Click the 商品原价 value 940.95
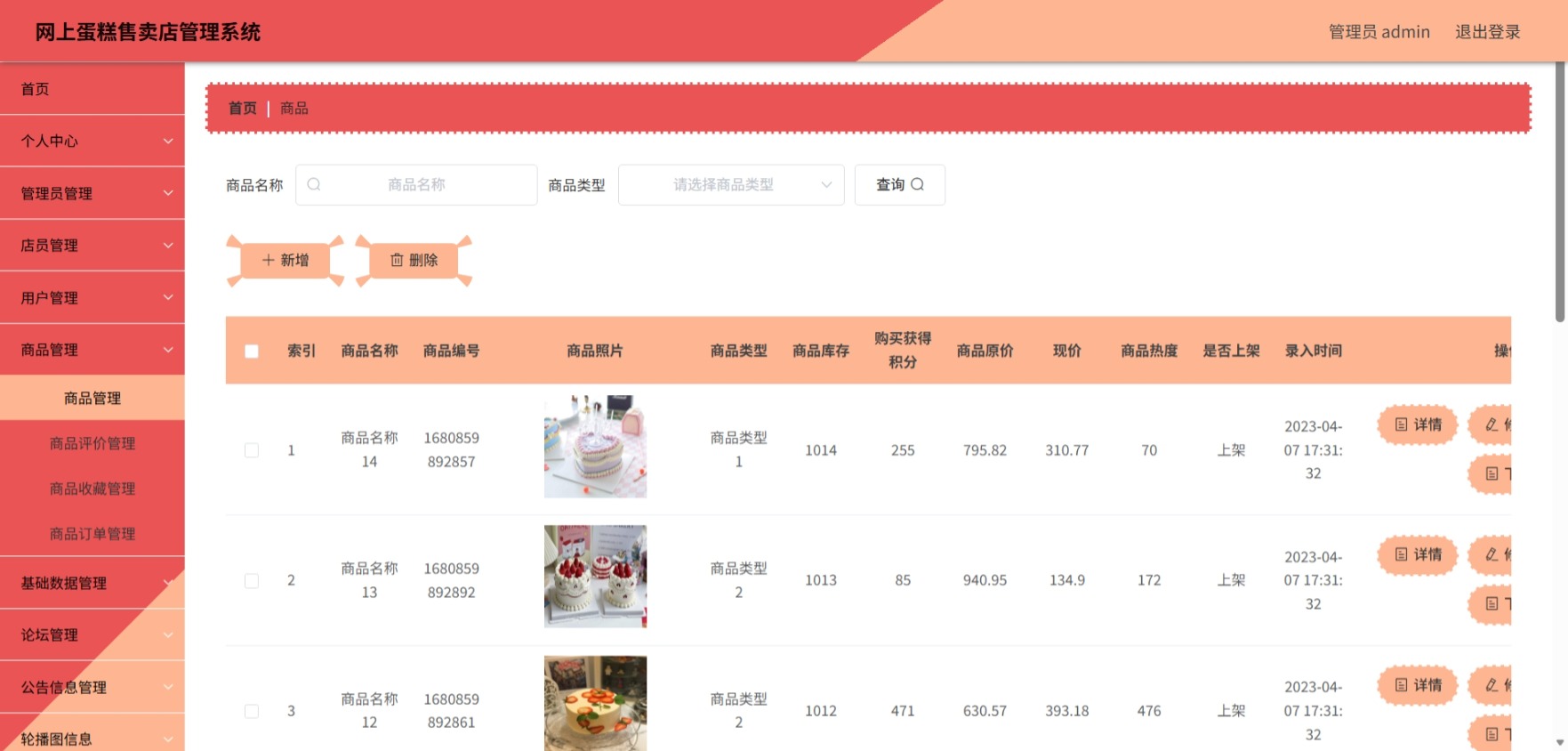 985,580
